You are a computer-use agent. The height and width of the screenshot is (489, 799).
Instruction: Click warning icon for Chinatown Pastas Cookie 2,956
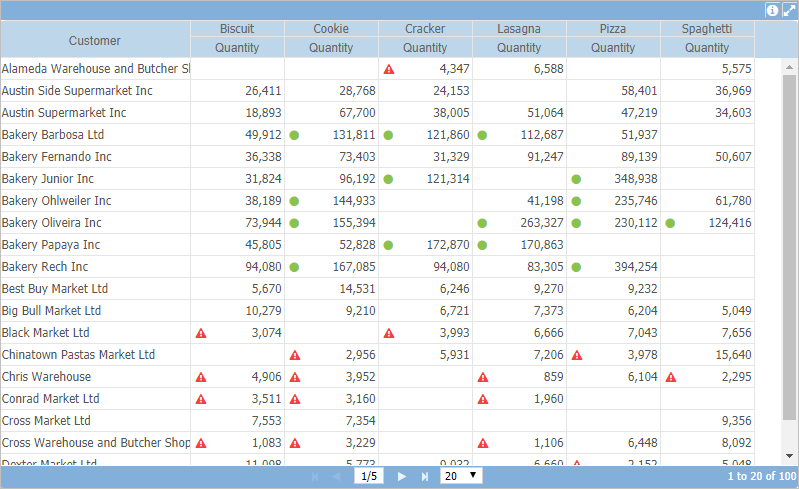click(295, 356)
